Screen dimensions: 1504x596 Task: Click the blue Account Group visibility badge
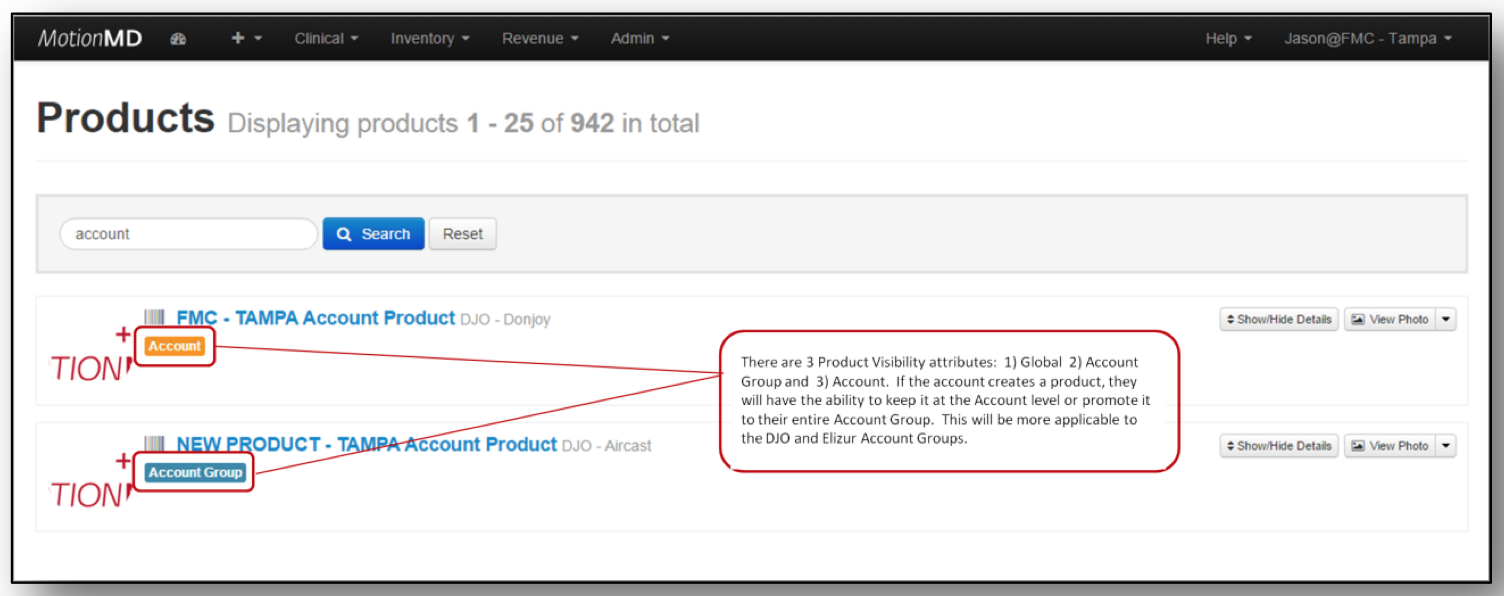195,472
